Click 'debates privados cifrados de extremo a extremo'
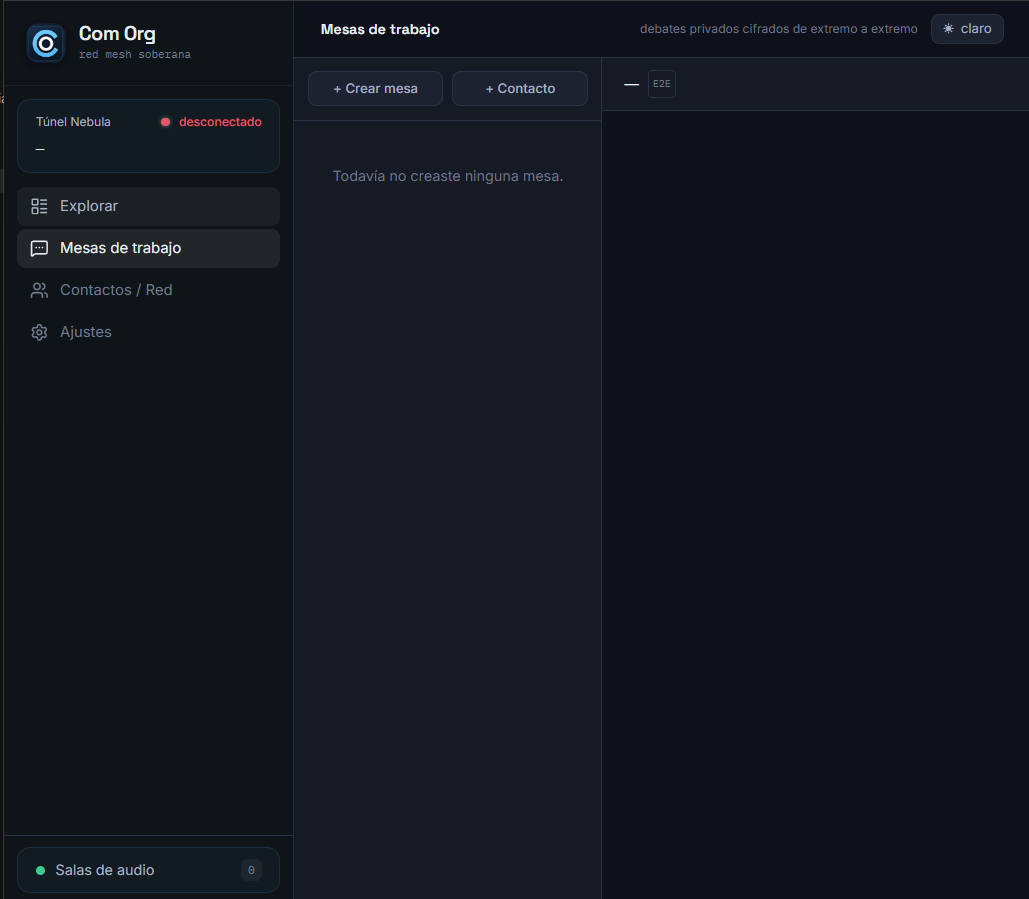Image resolution: width=1029 pixels, height=899 pixels. point(778,29)
